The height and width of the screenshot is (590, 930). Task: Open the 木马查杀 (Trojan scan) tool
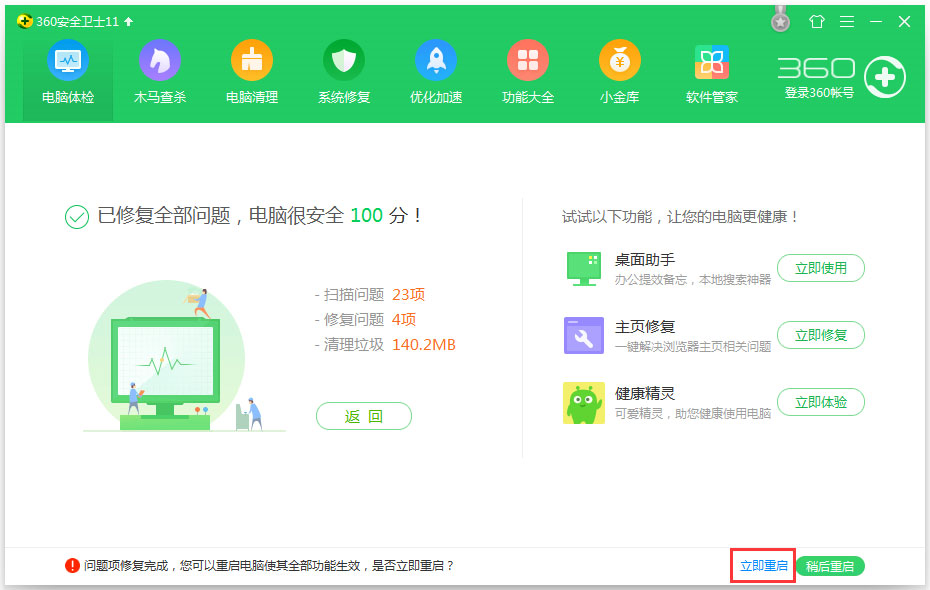click(159, 70)
